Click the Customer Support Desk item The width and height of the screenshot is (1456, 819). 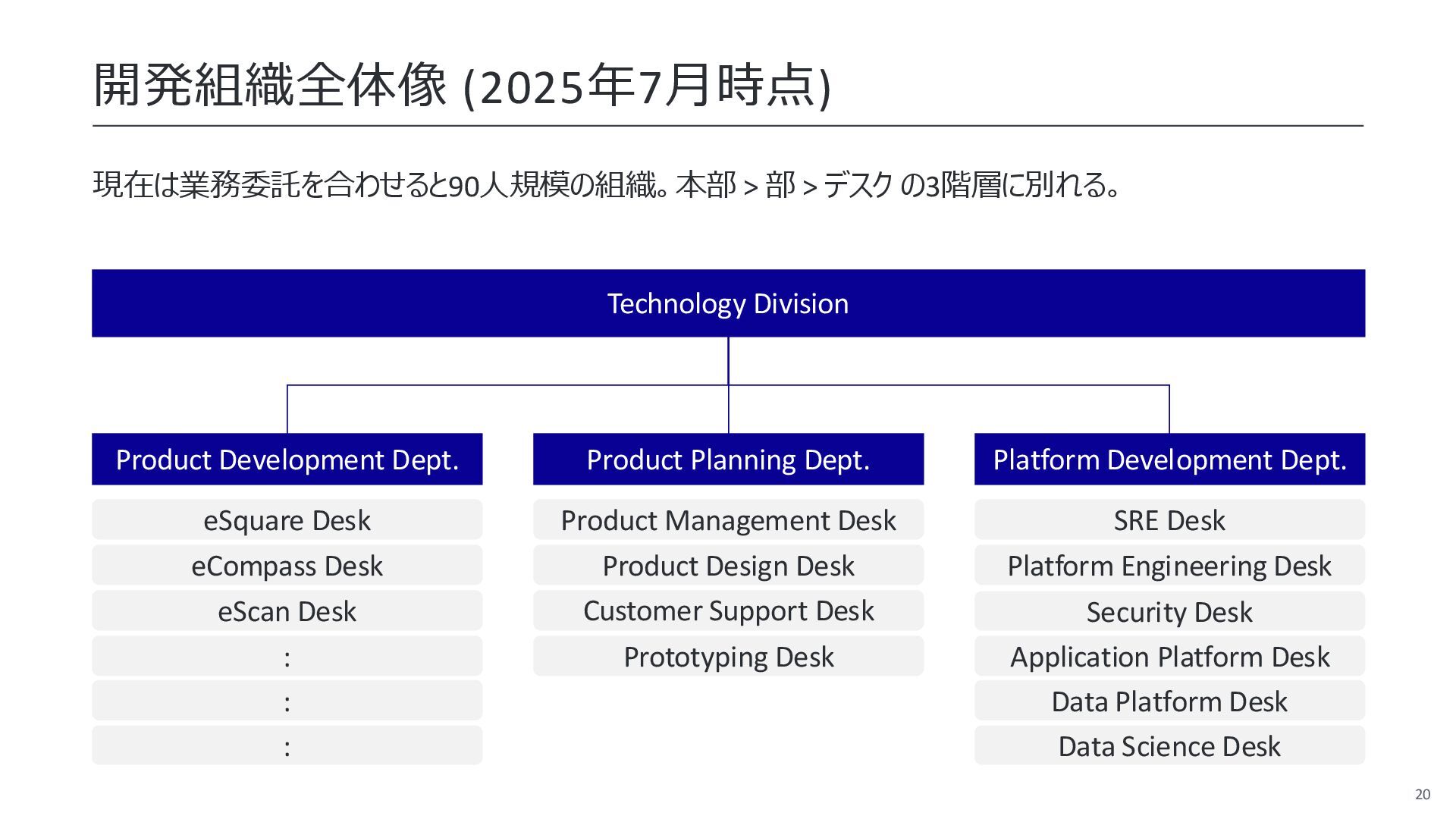[x=728, y=610]
